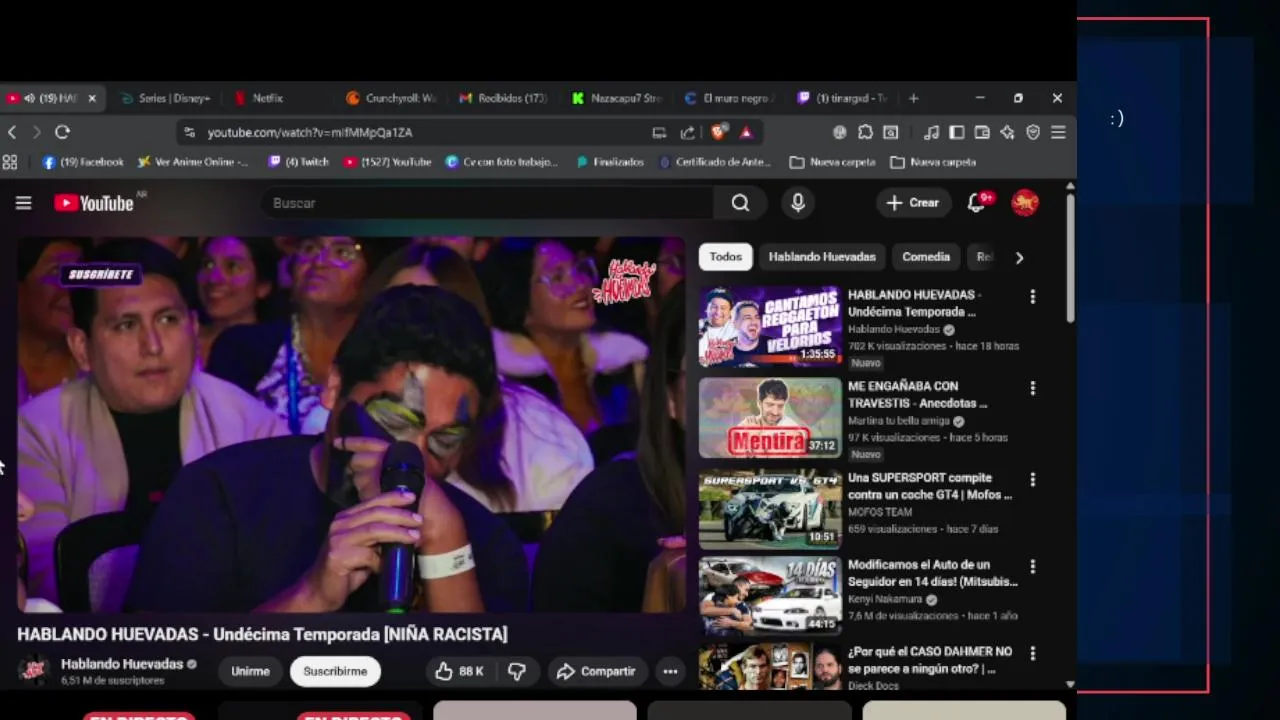Select the 'Hablando Huevadas' filter chip
This screenshot has height=720, width=1280.
(822, 257)
